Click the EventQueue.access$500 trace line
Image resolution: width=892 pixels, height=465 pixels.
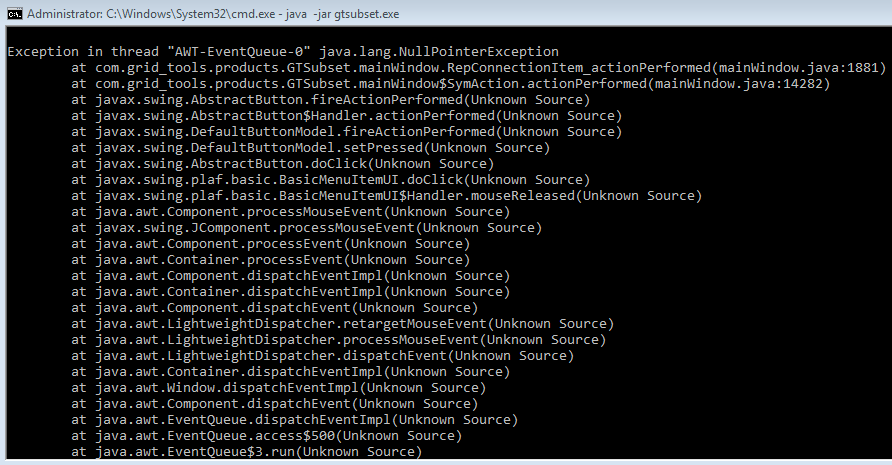click(266, 435)
